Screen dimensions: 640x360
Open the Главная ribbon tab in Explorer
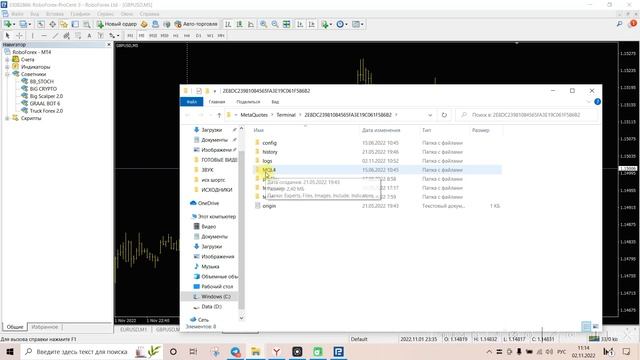pos(217,102)
